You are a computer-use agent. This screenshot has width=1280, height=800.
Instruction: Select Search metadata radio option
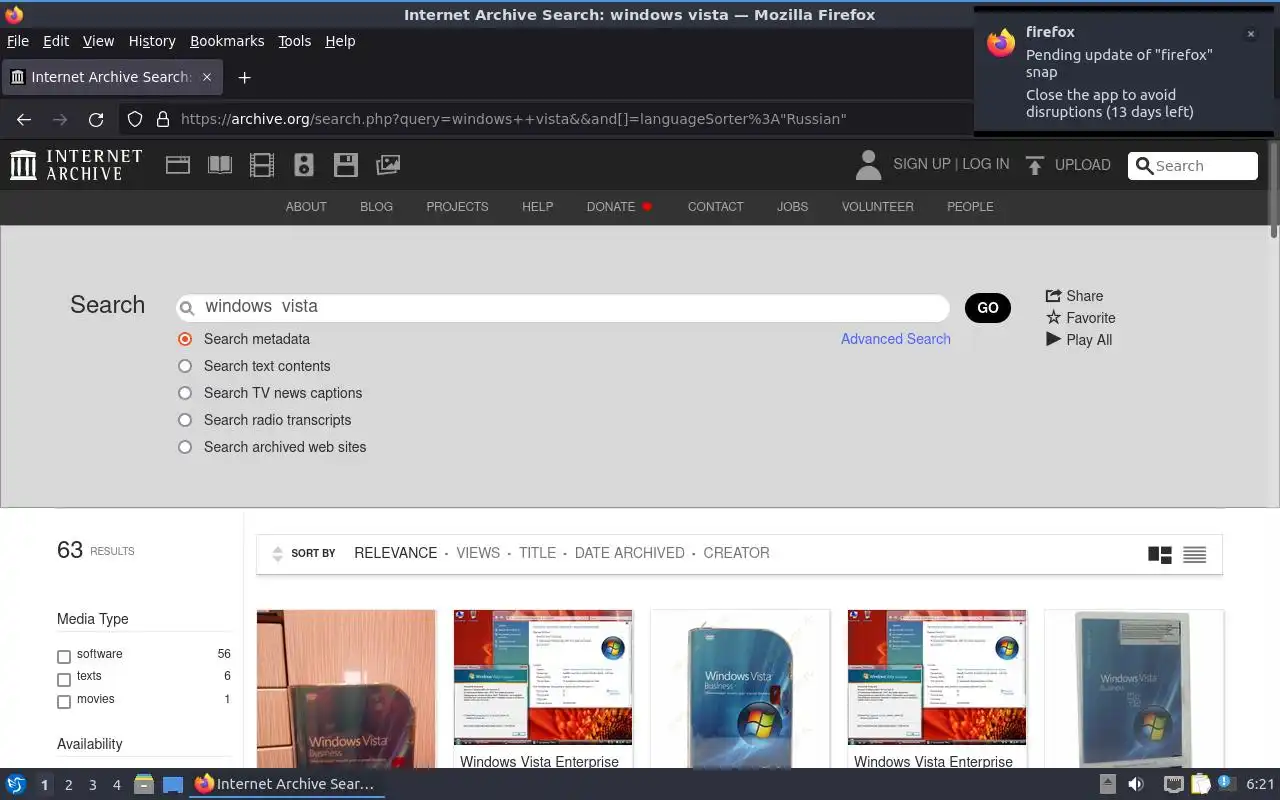[x=185, y=339]
